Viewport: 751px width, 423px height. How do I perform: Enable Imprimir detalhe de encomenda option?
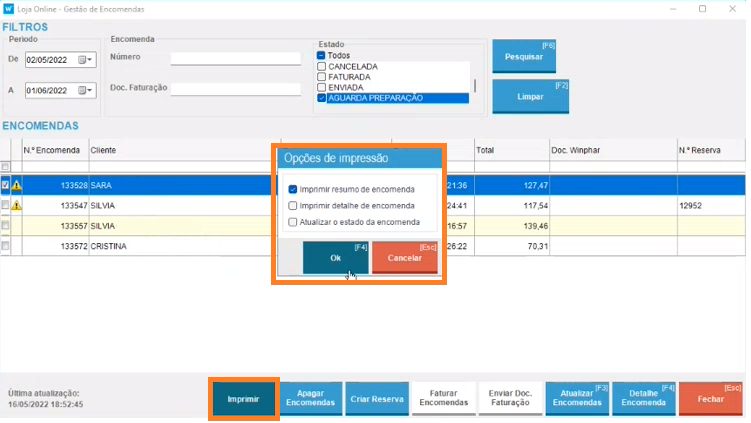coord(293,205)
